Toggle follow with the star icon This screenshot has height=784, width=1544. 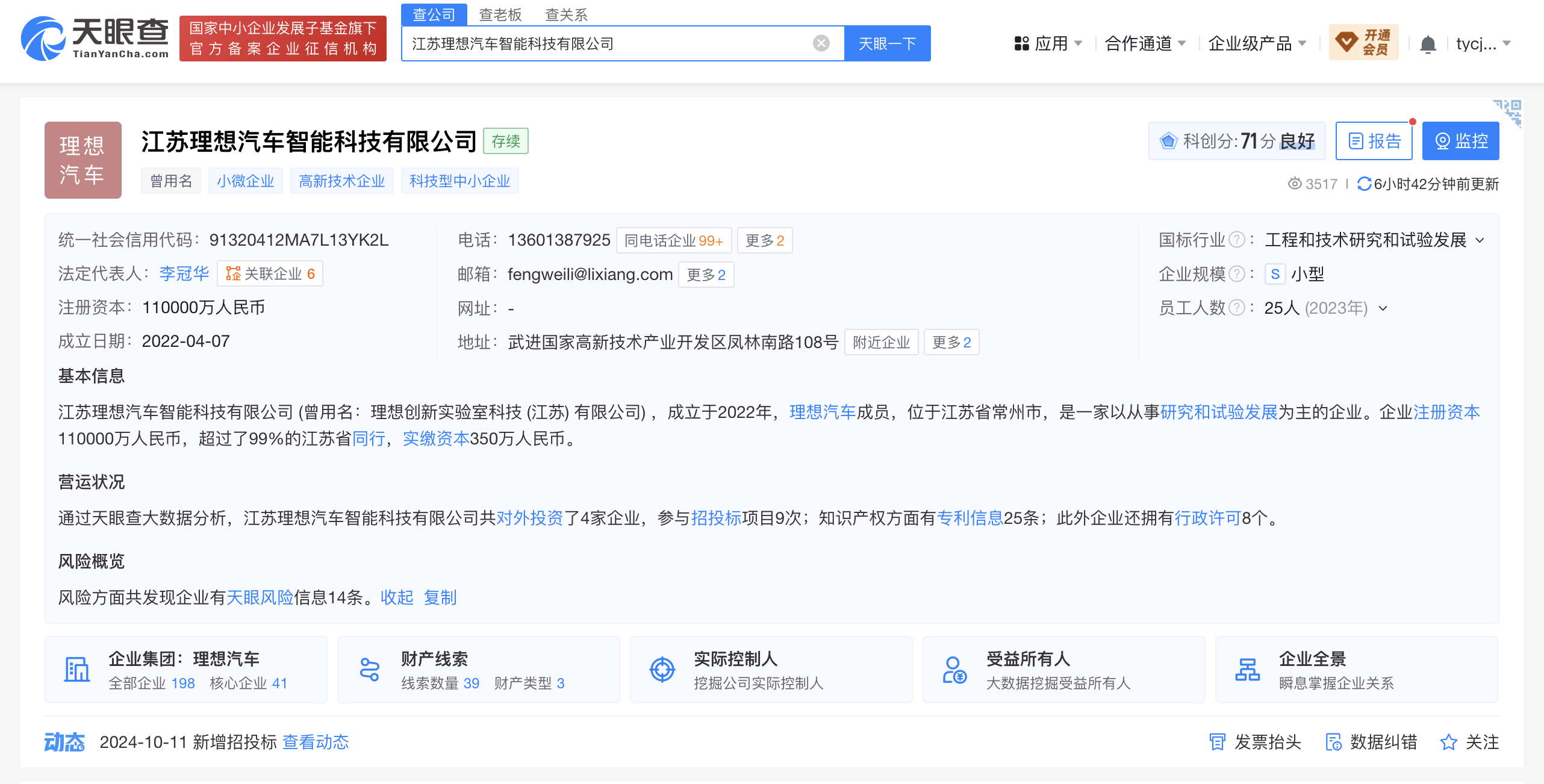point(1448,742)
